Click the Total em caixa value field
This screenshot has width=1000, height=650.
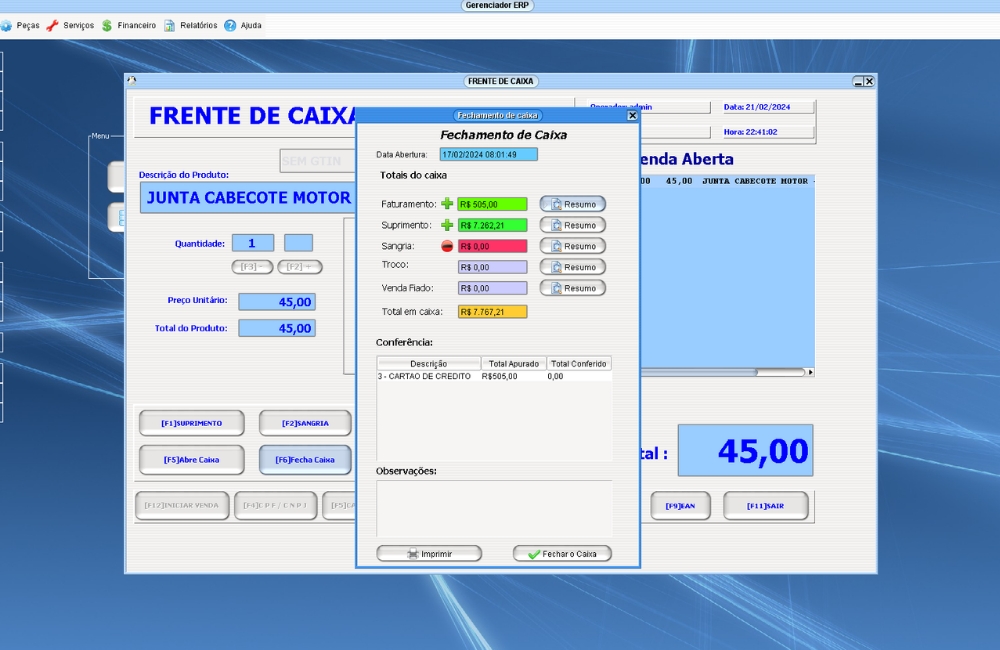[x=492, y=312]
